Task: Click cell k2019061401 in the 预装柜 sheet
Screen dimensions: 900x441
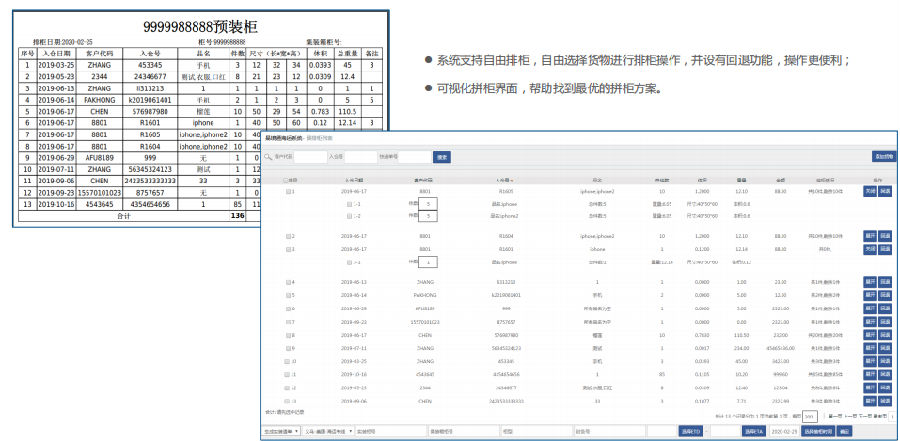Action: pyautogui.click(x=150, y=99)
